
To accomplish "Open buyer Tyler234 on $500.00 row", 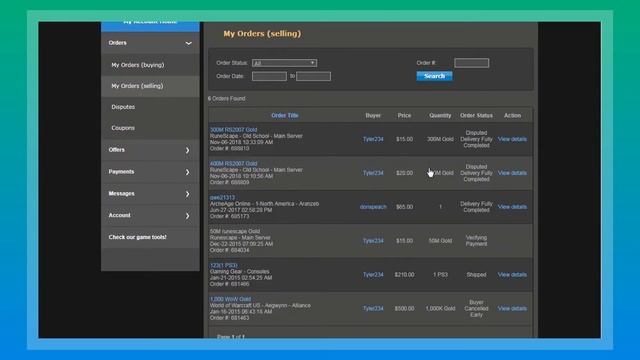I will tap(373, 309).
